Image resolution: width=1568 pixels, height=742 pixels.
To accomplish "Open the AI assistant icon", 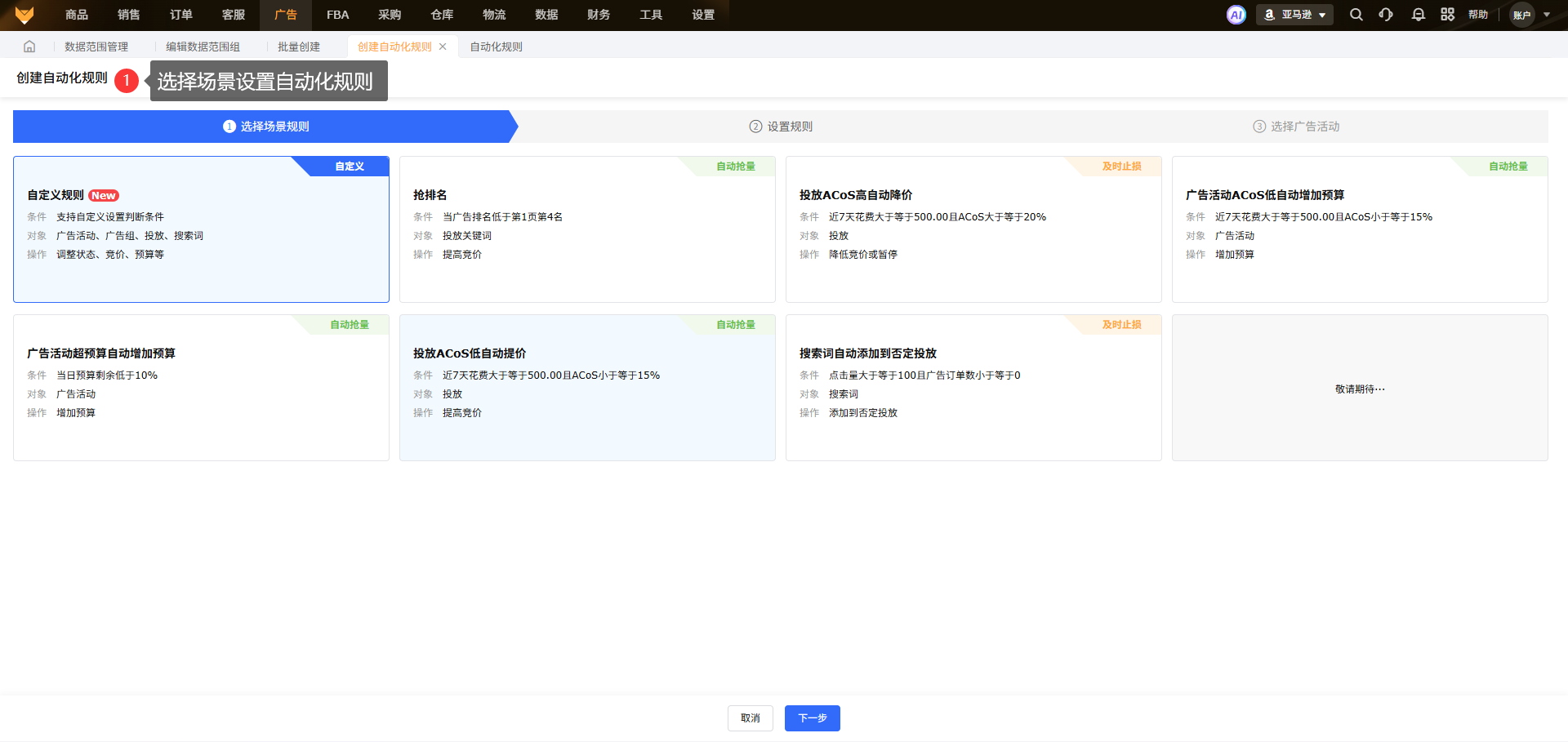I will 1236,15.
